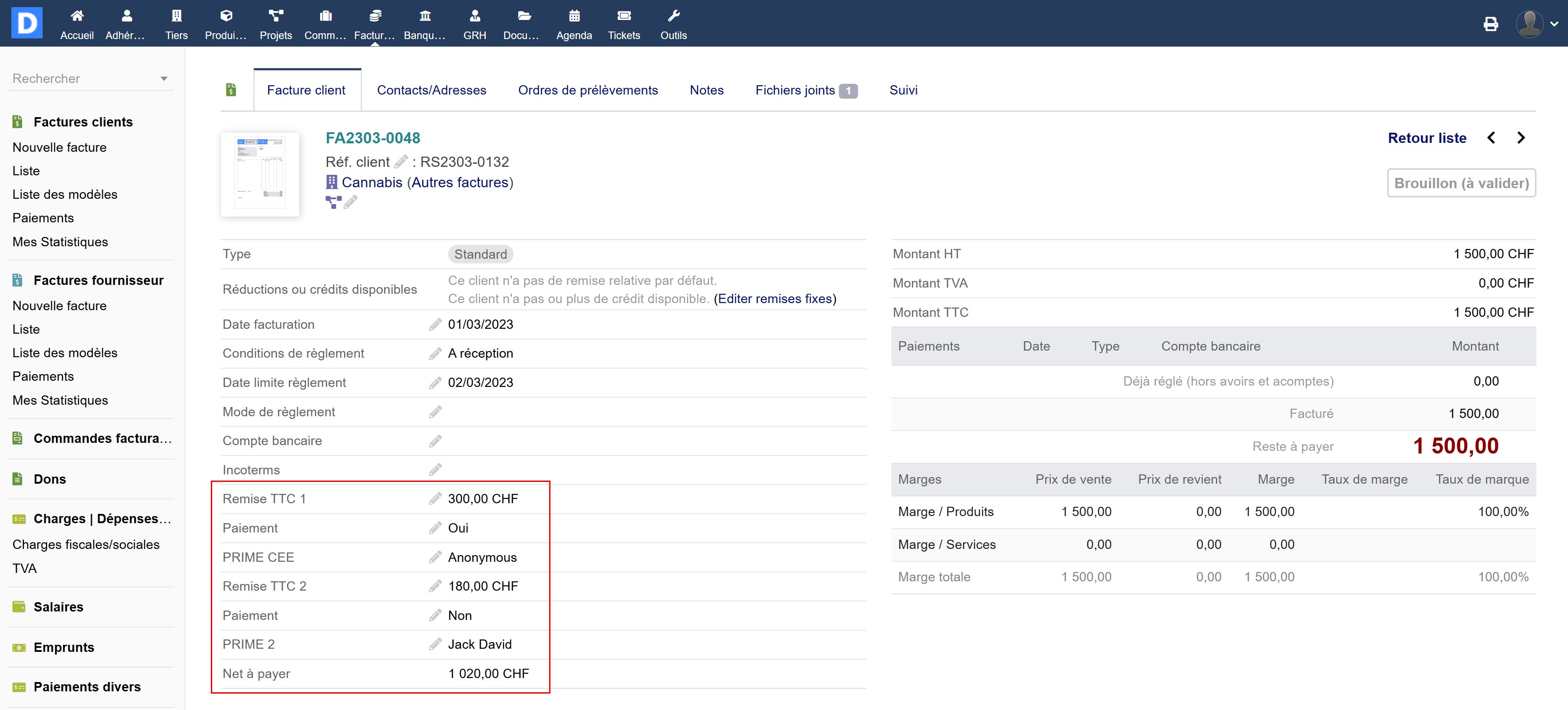Screen dimensions: 1568x710
Task: Click the Outils wrench icon
Action: (x=673, y=16)
